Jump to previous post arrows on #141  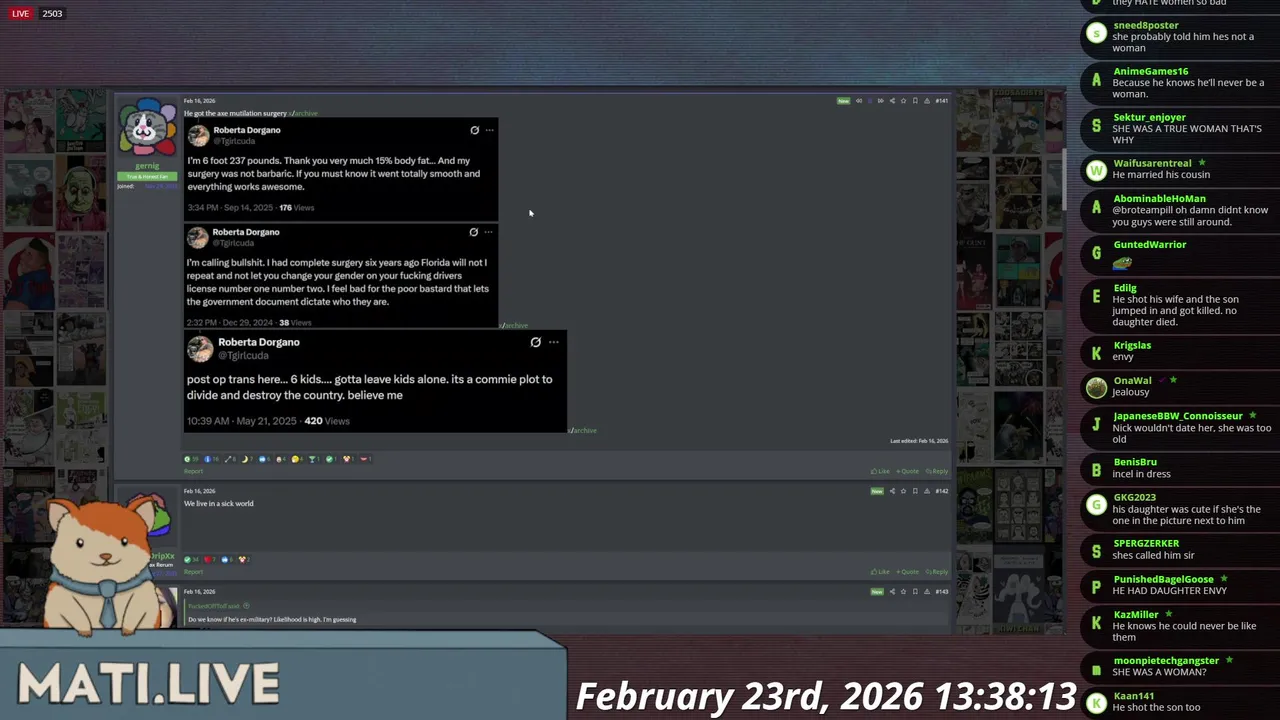click(x=859, y=101)
